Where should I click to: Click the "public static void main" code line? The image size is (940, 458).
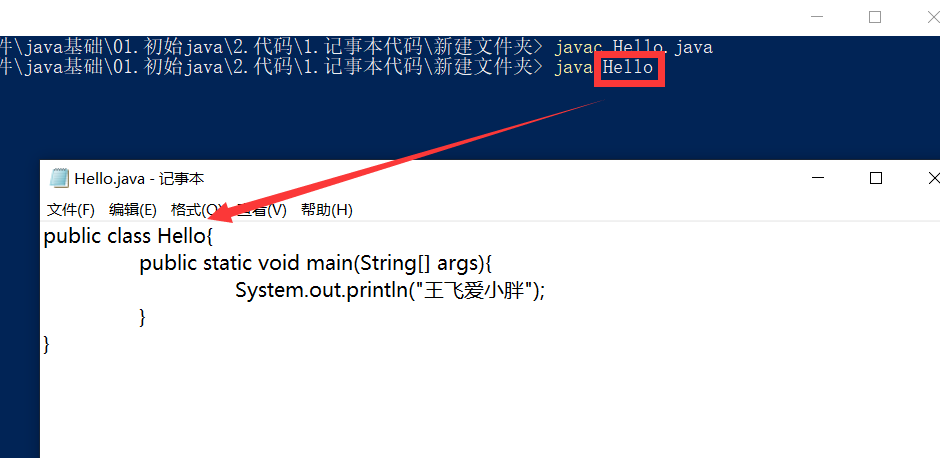[x=315, y=263]
